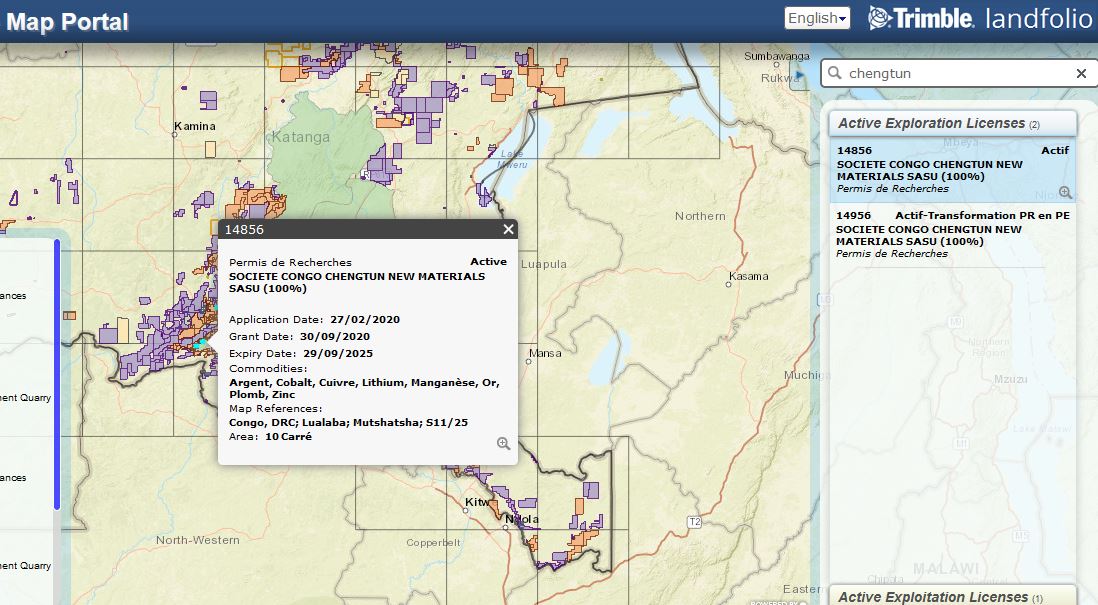Image resolution: width=1098 pixels, height=605 pixels.
Task: Click the Luapula province label
Action: [543, 264]
